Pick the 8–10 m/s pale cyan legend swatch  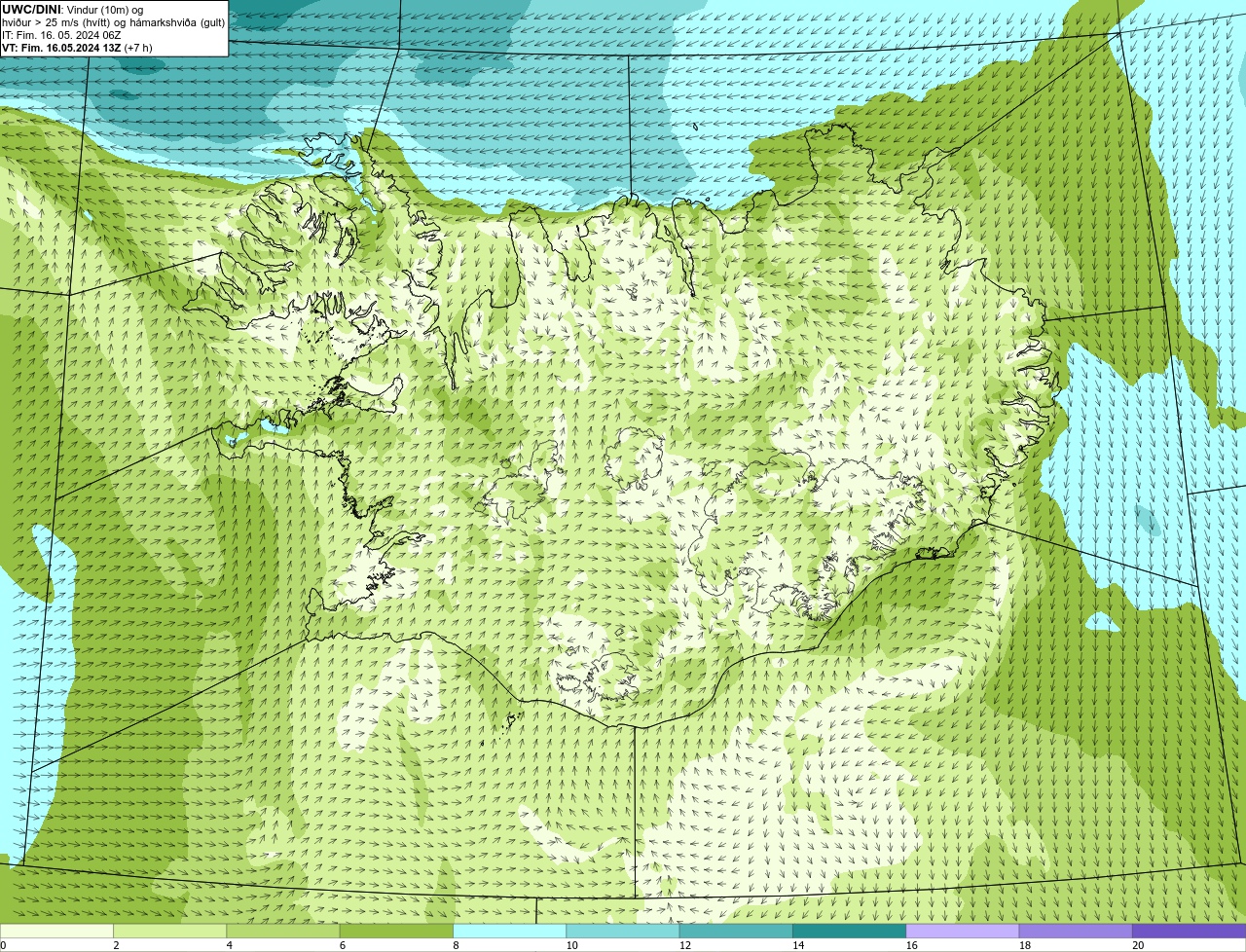coord(510,931)
